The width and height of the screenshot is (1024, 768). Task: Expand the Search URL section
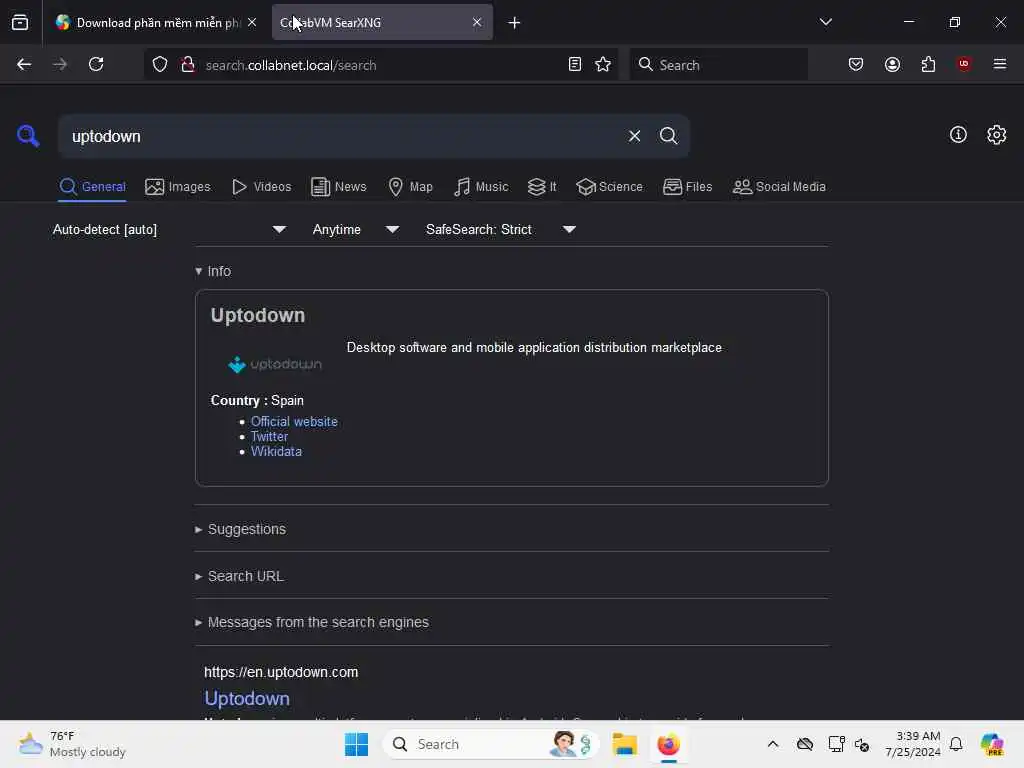coord(239,576)
